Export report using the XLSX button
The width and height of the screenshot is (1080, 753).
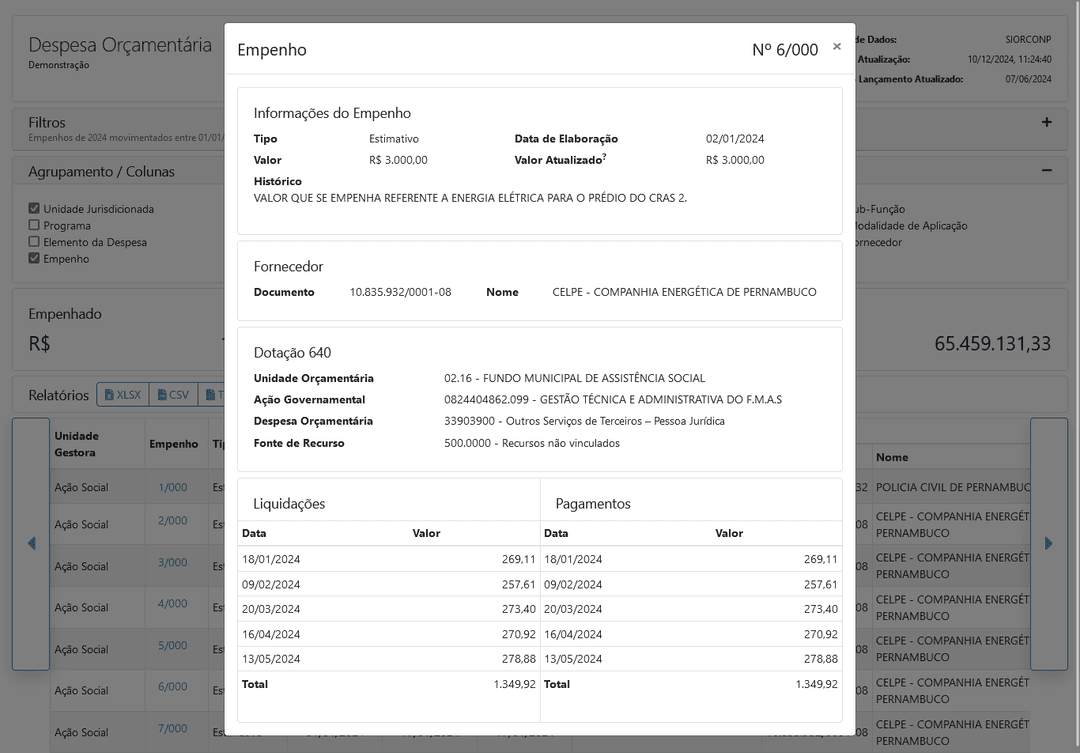(123, 395)
